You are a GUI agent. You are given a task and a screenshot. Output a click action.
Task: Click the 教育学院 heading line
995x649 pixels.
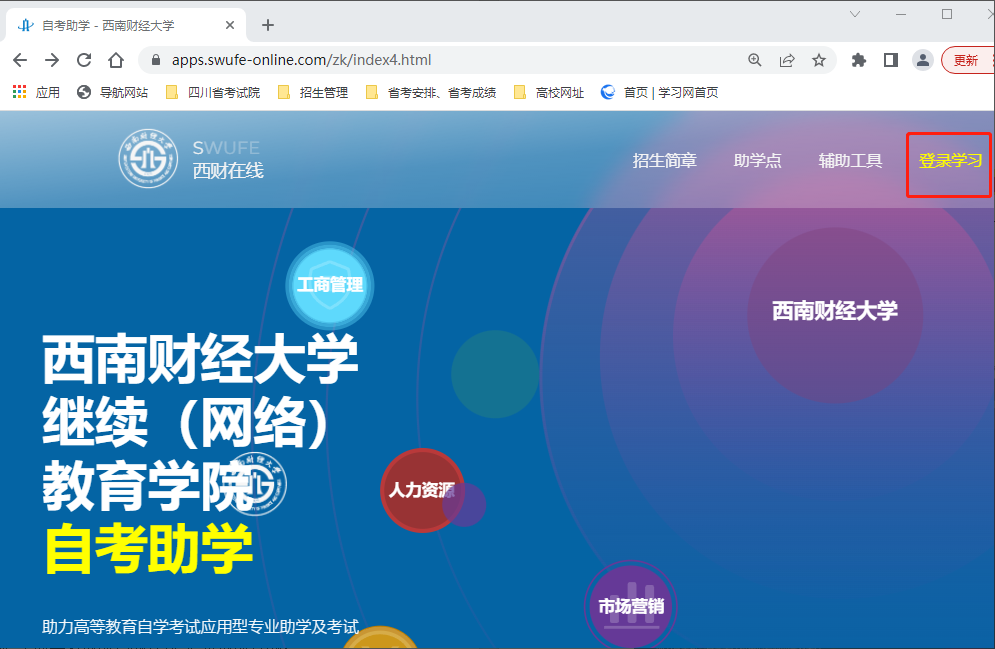click(148, 486)
